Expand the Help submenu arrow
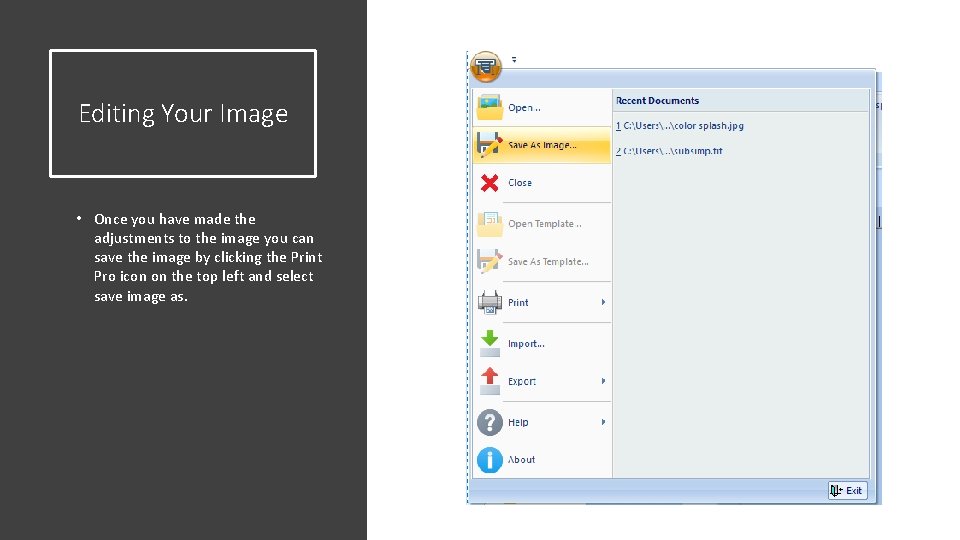The image size is (960, 540). pyautogui.click(x=603, y=422)
